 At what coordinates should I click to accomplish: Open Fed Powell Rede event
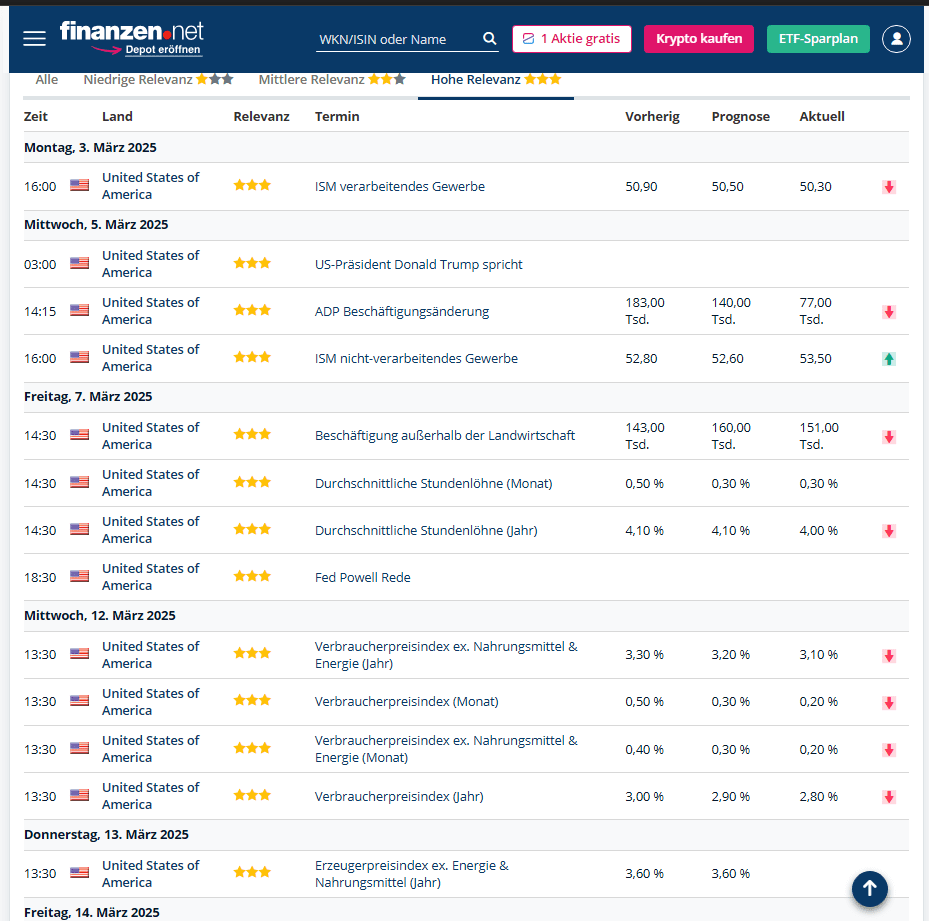coord(363,577)
